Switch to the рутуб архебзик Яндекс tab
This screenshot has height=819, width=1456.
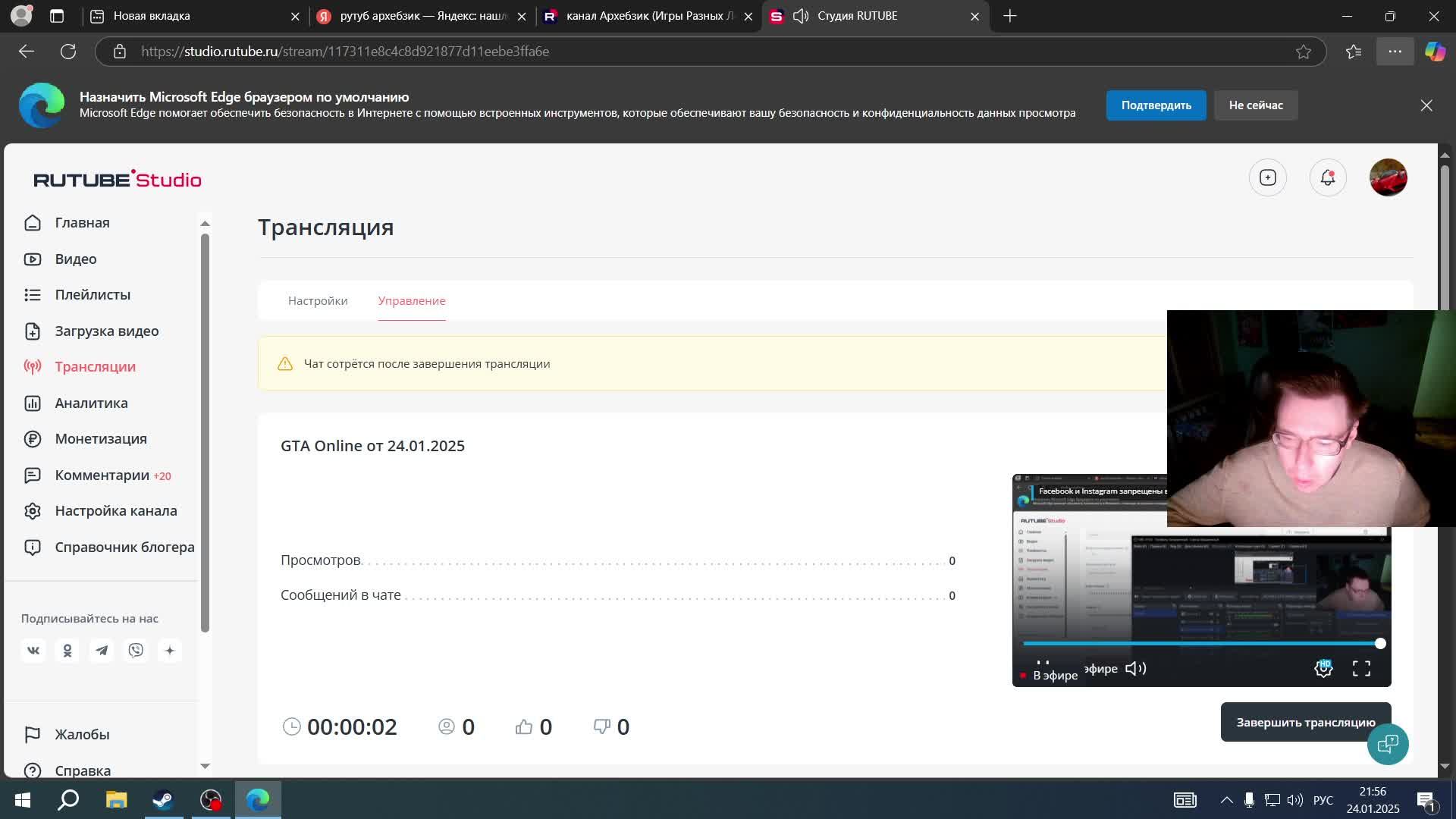(x=421, y=16)
